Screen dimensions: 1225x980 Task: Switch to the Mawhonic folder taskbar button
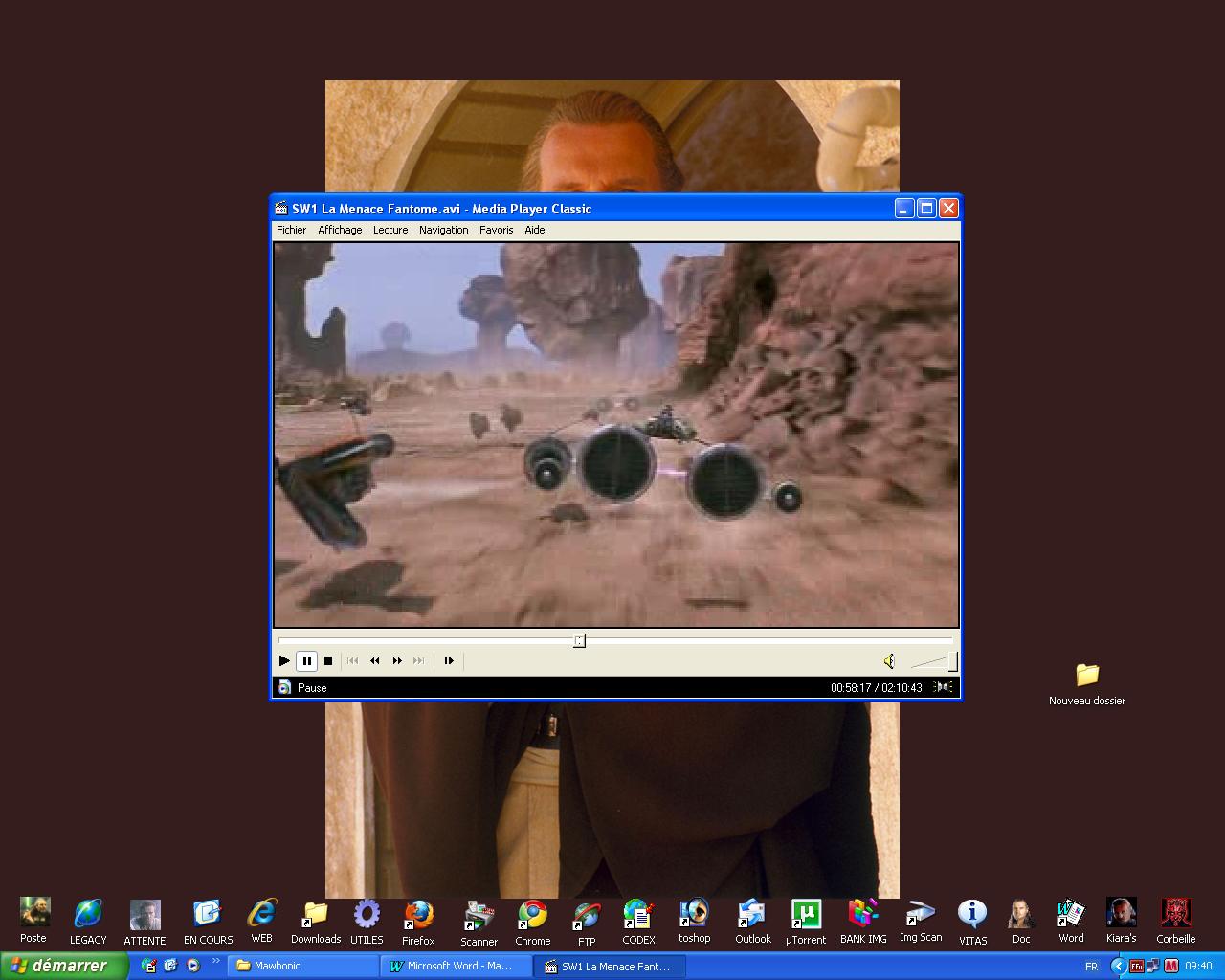click(303, 966)
